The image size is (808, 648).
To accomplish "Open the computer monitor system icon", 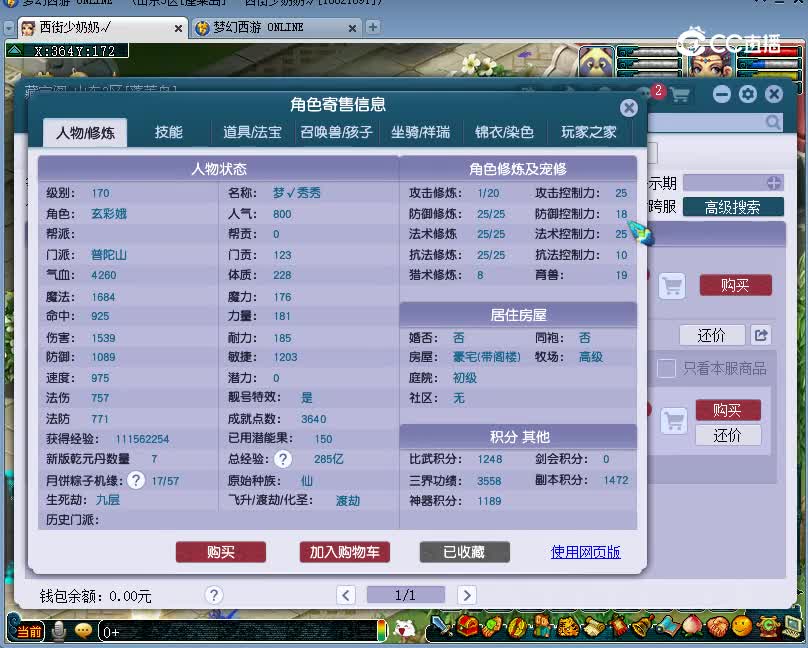I will 793,627.
